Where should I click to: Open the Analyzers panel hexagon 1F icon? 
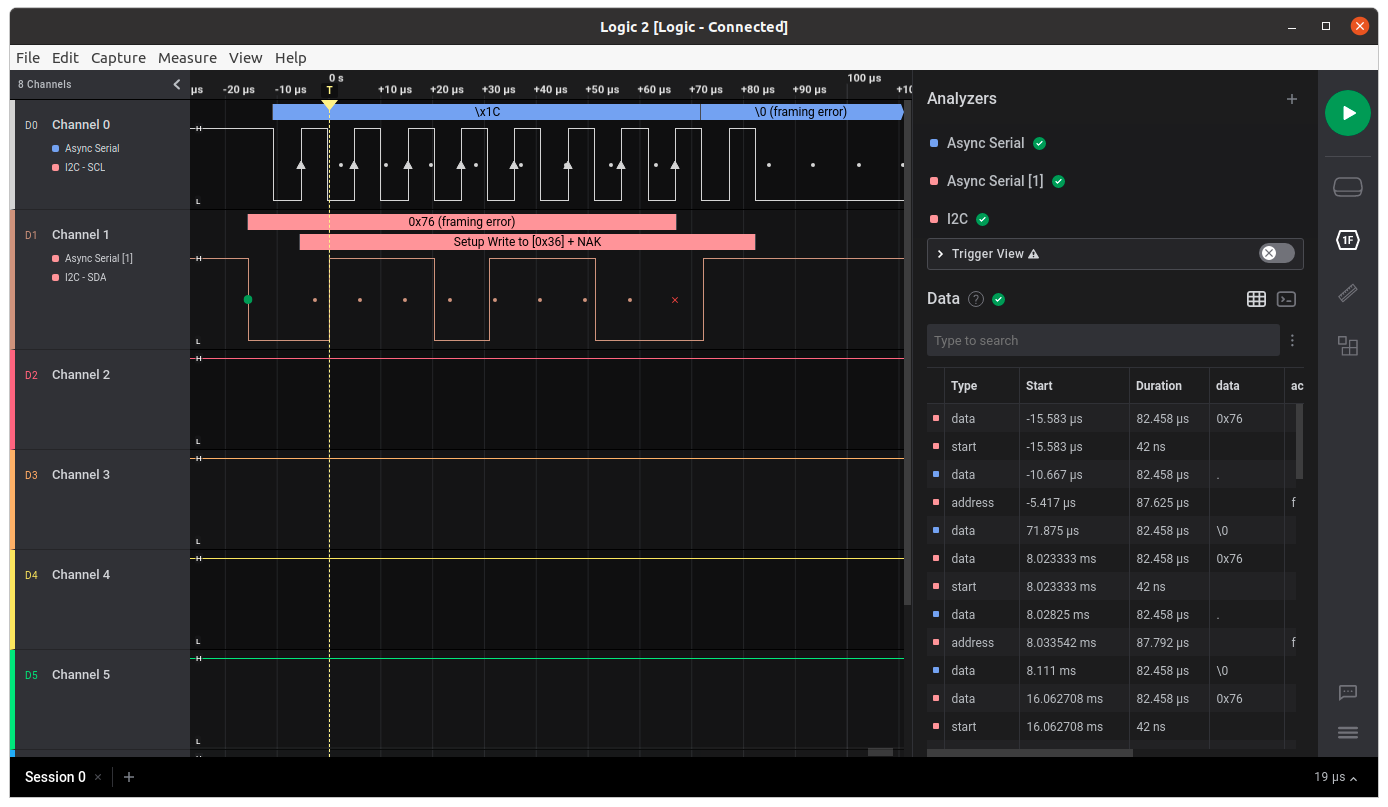click(x=1348, y=240)
